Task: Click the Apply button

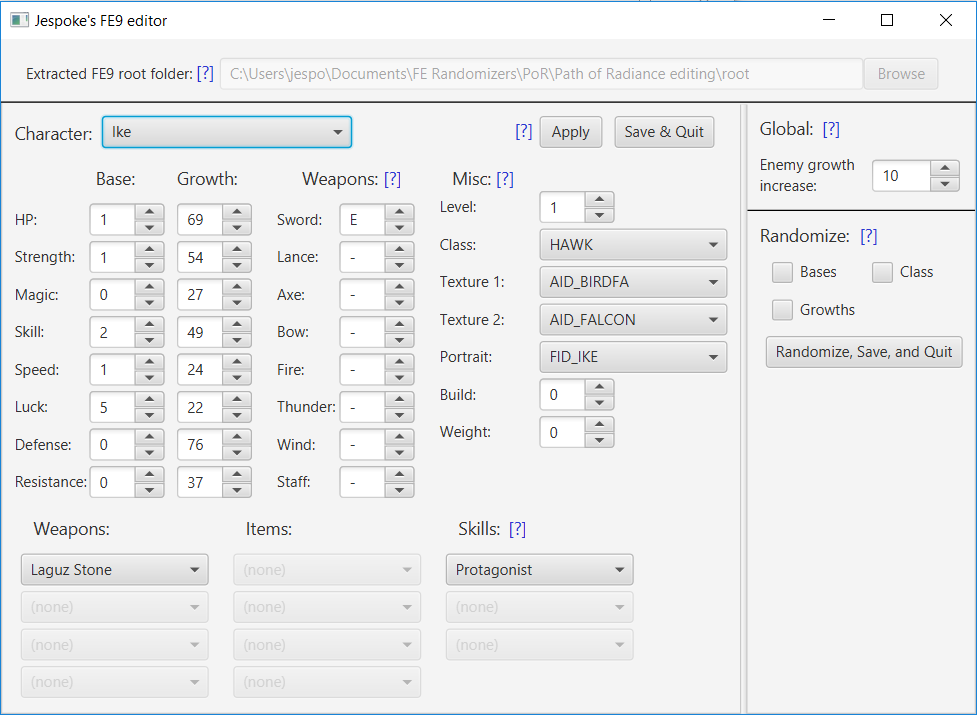Action: click(x=571, y=132)
